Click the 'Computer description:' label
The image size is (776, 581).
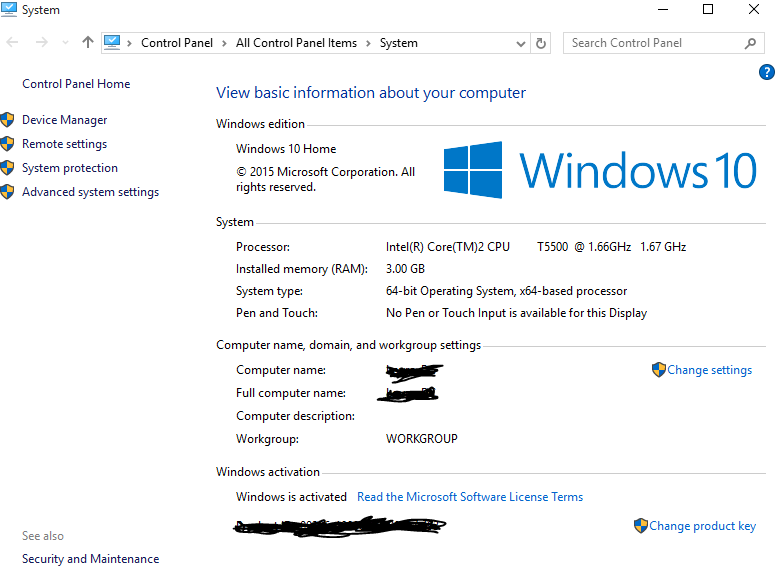click(295, 416)
